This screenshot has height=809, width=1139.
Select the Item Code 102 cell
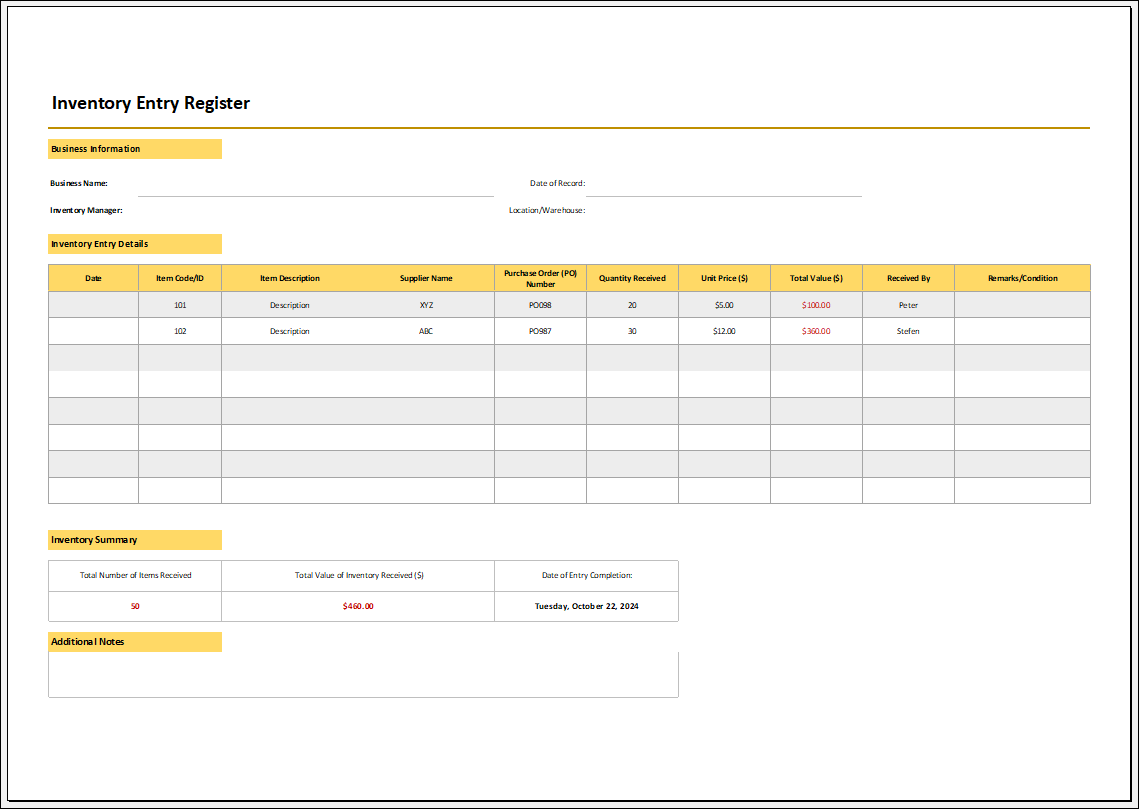(x=179, y=330)
